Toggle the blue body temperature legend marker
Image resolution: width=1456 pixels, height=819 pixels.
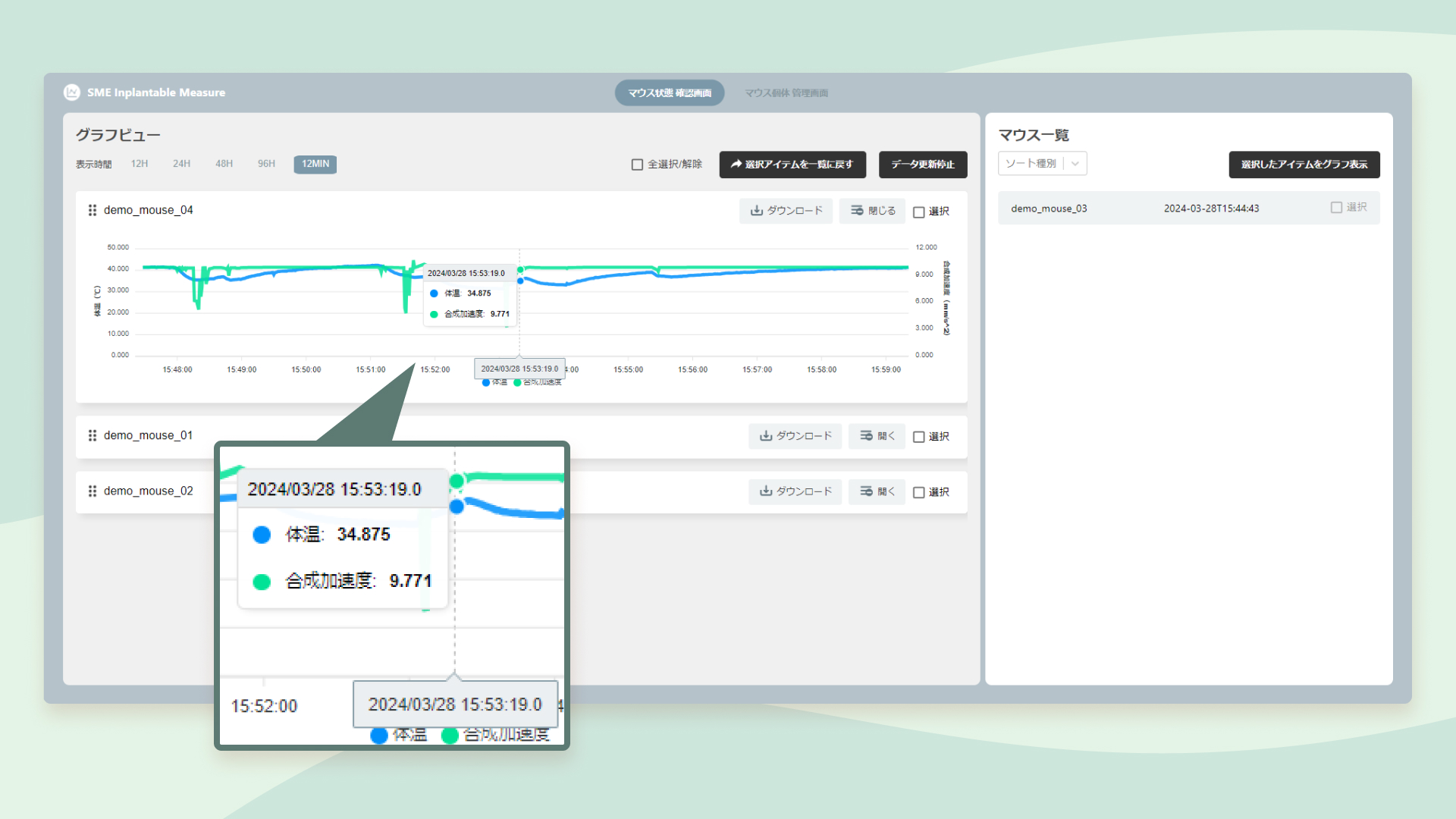point(486,382)
